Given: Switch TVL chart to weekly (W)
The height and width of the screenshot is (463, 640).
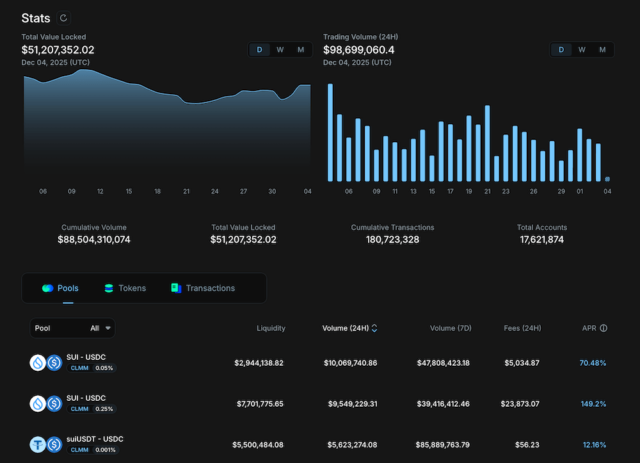Looking at the screenshot, I should (279, 50).
